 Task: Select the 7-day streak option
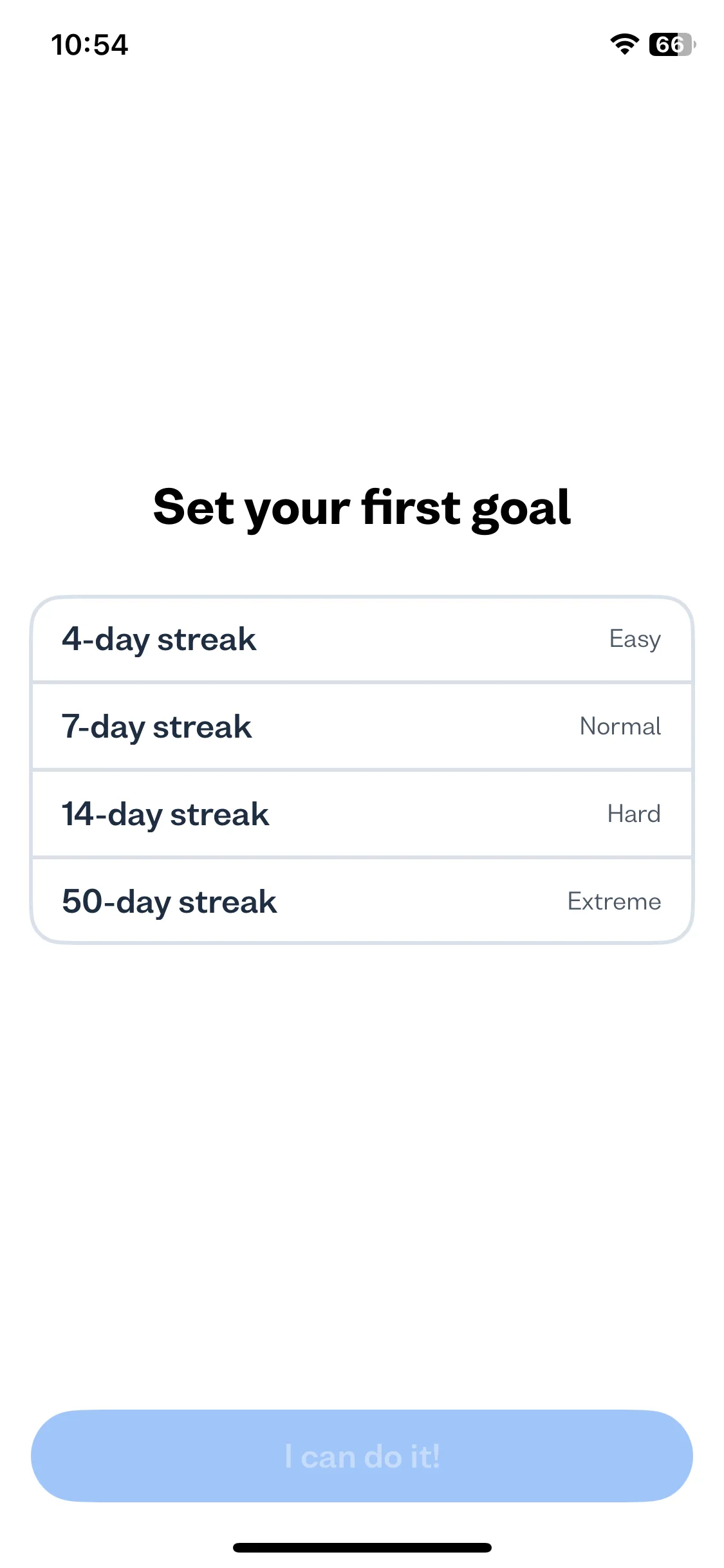point(362,727)
